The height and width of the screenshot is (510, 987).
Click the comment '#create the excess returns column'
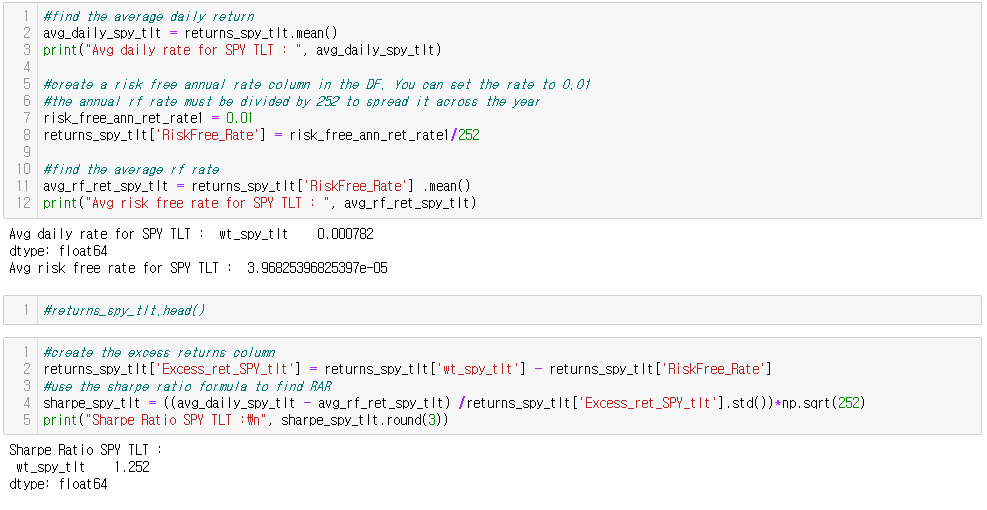pyautogui.click(x=159, y=353)
